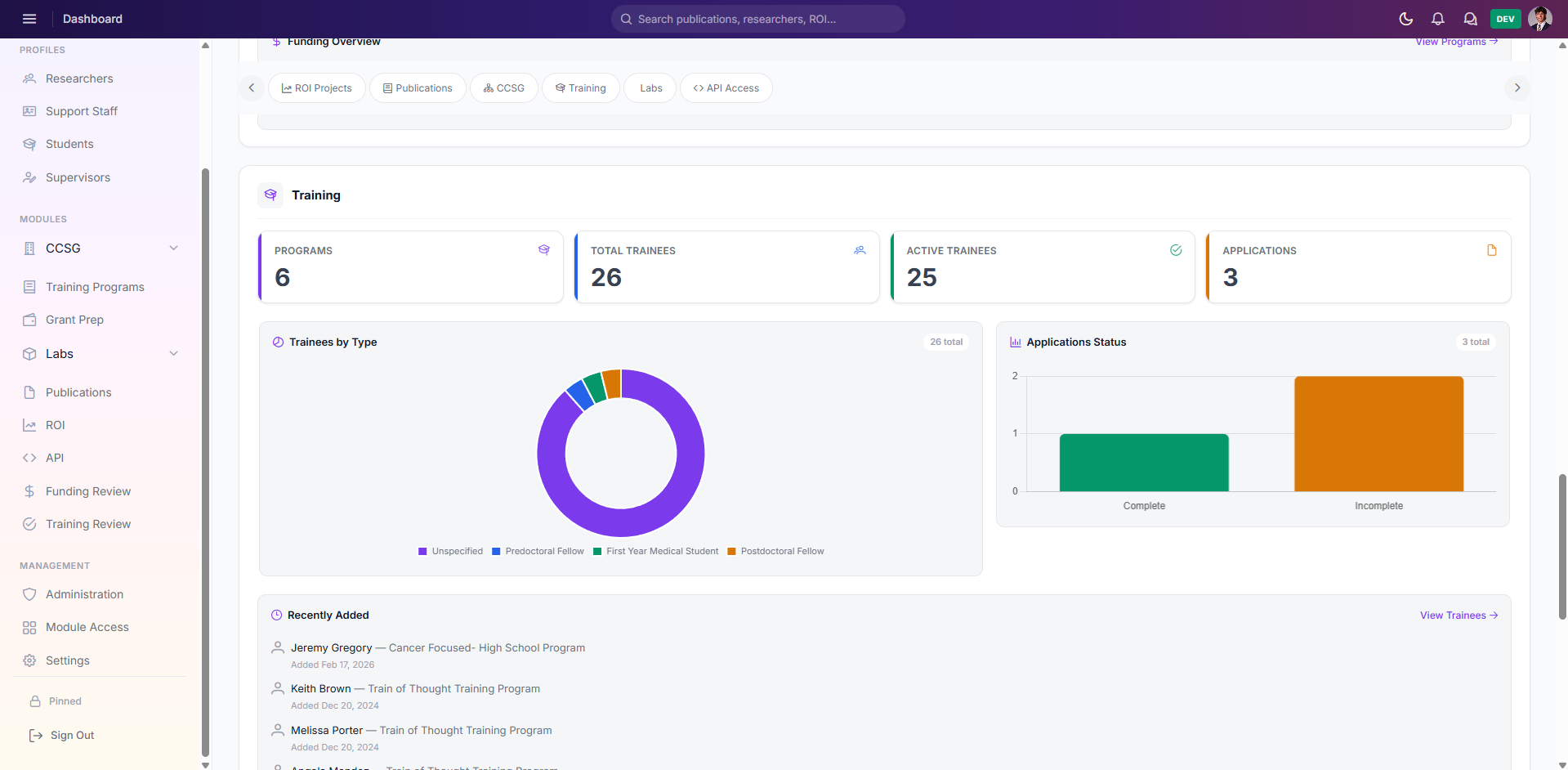Select the API Access tab pill
This screenshot has width=1568, height=770.
click(x=726, y=88)
